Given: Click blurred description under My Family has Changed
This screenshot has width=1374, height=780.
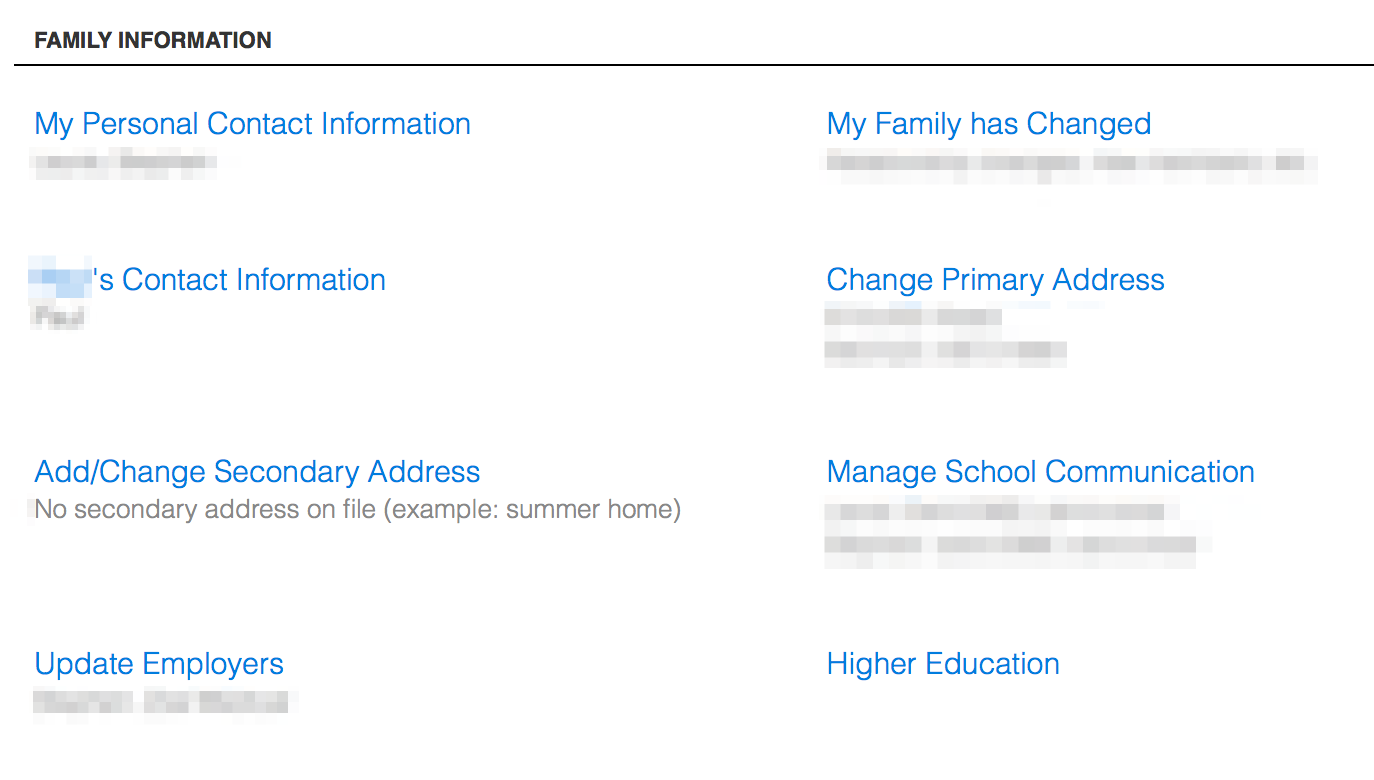Looking at the screenshot, I should click(x=1070, y=163).
